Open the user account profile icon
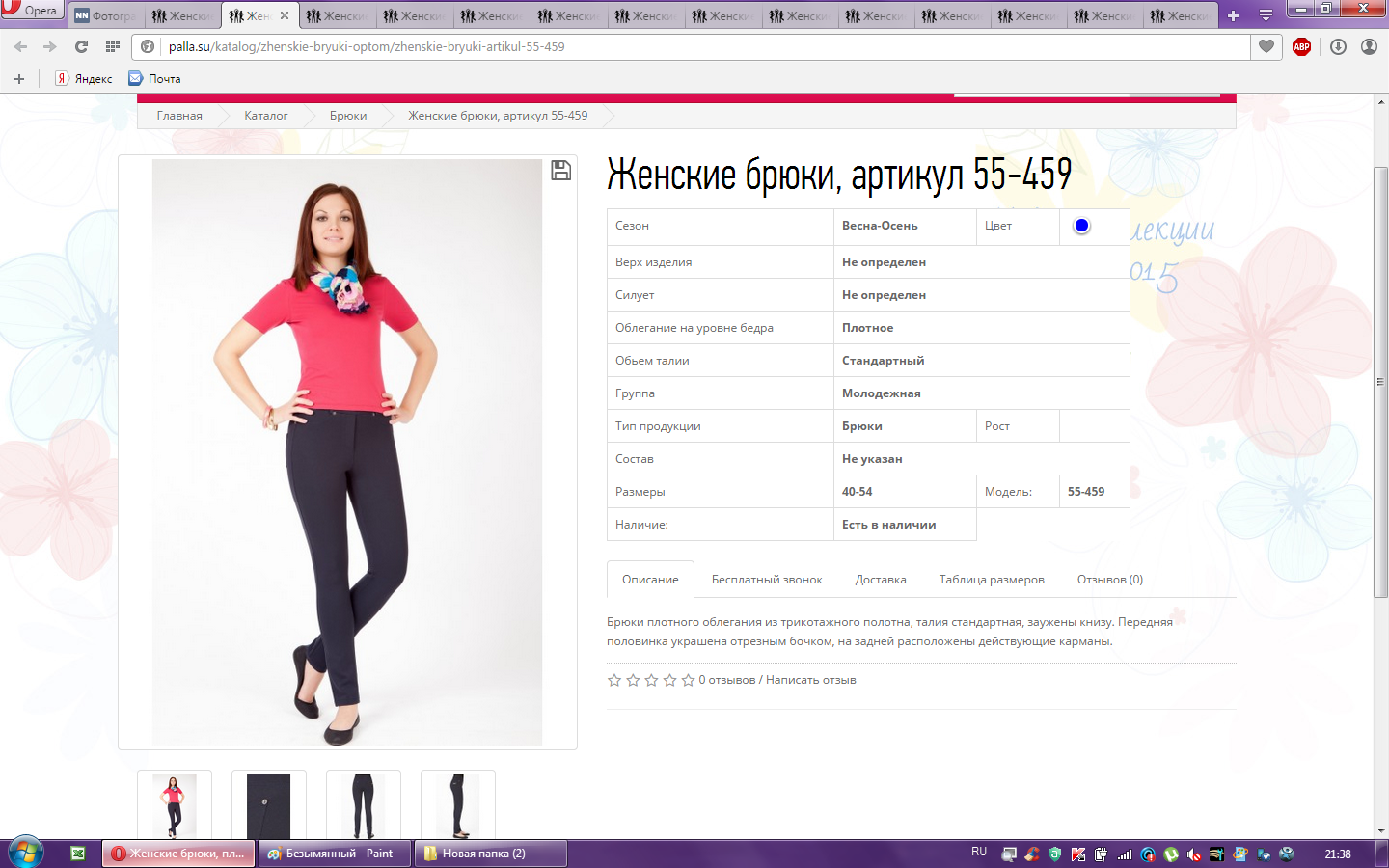Image resolution: width=1389 pixels, height=868 pixels. (1369, 46)
